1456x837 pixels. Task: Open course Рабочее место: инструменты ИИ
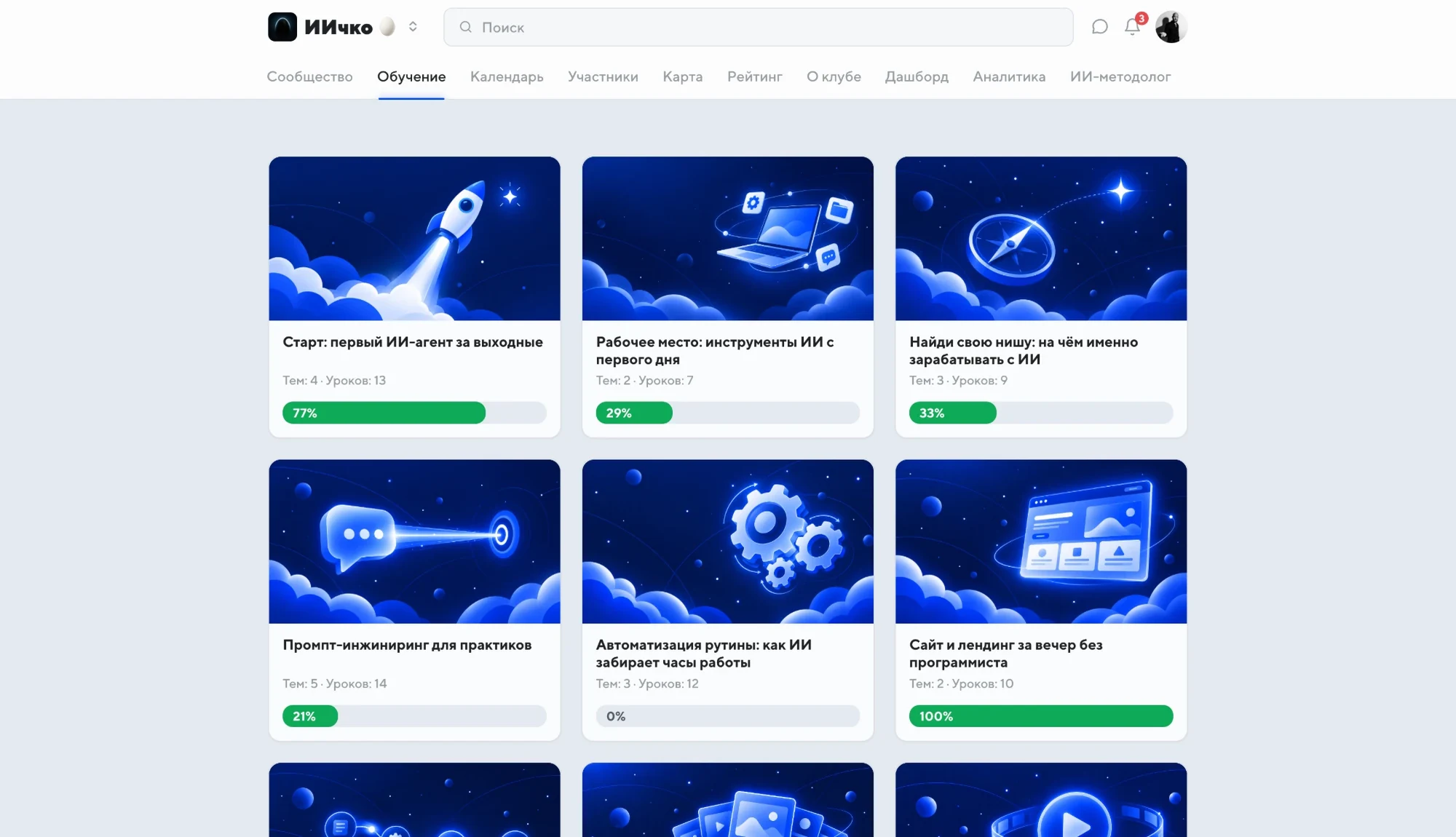715,350
